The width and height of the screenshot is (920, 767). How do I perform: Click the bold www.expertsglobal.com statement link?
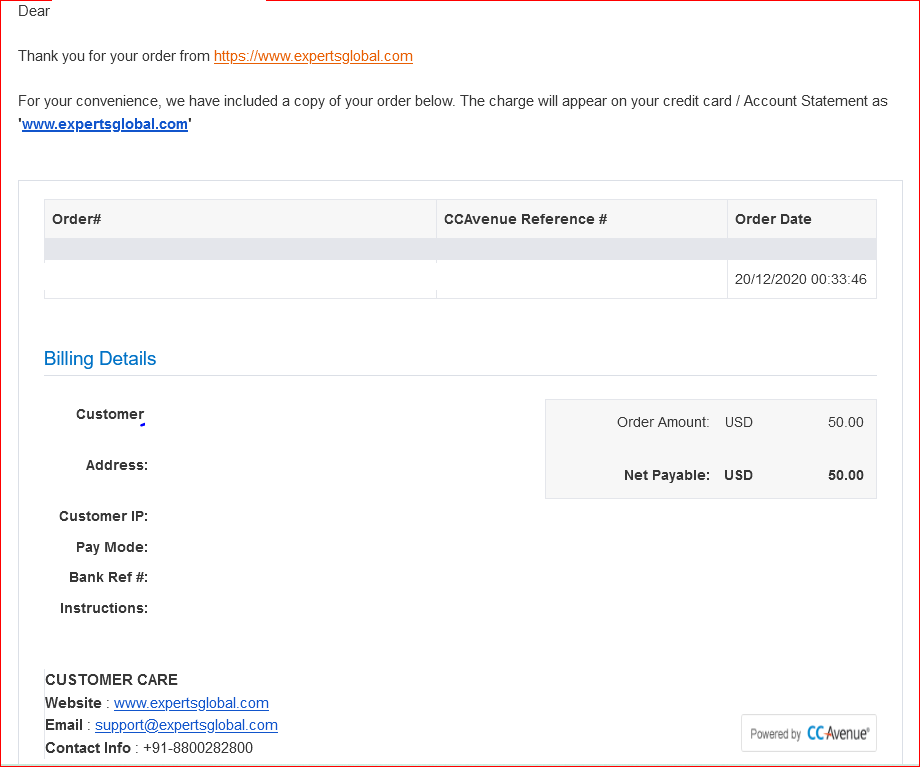(x=104, y=124)
